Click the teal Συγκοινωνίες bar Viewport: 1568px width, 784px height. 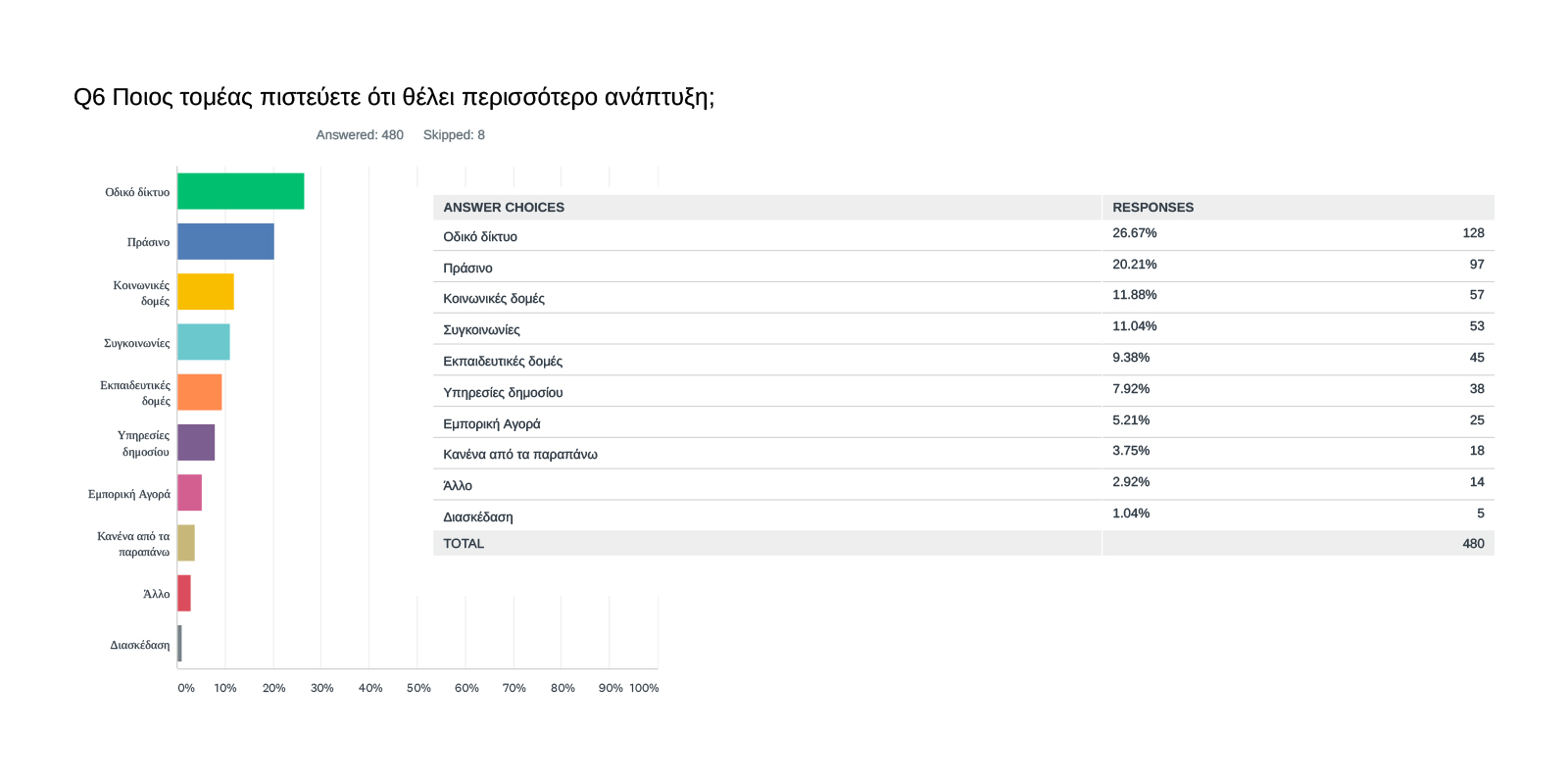(204, 342)
